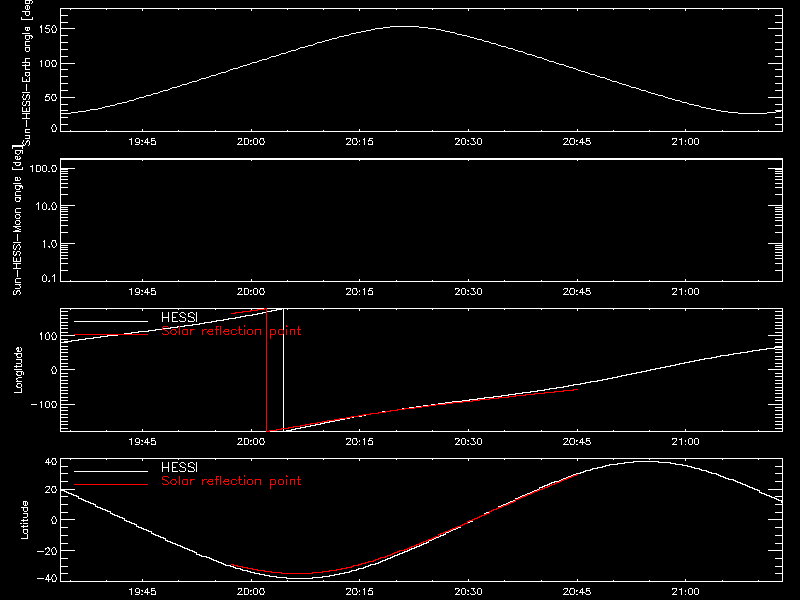This screenshot has height=600, width=800.
Task: Click the 100.0 tick on Moon angle axis
Action: (43, 168)
